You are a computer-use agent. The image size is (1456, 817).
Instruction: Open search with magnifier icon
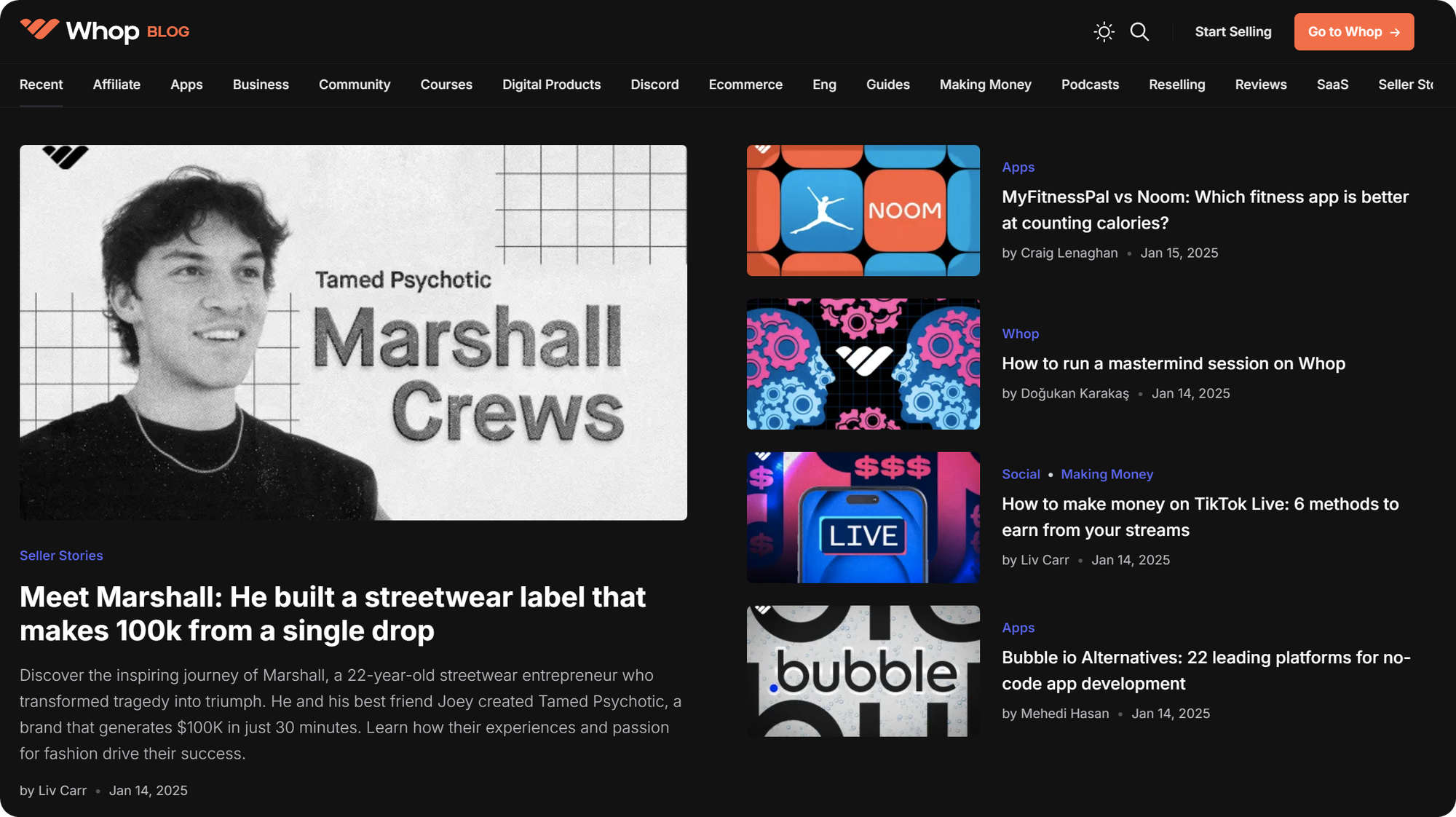coord(1139,32)
